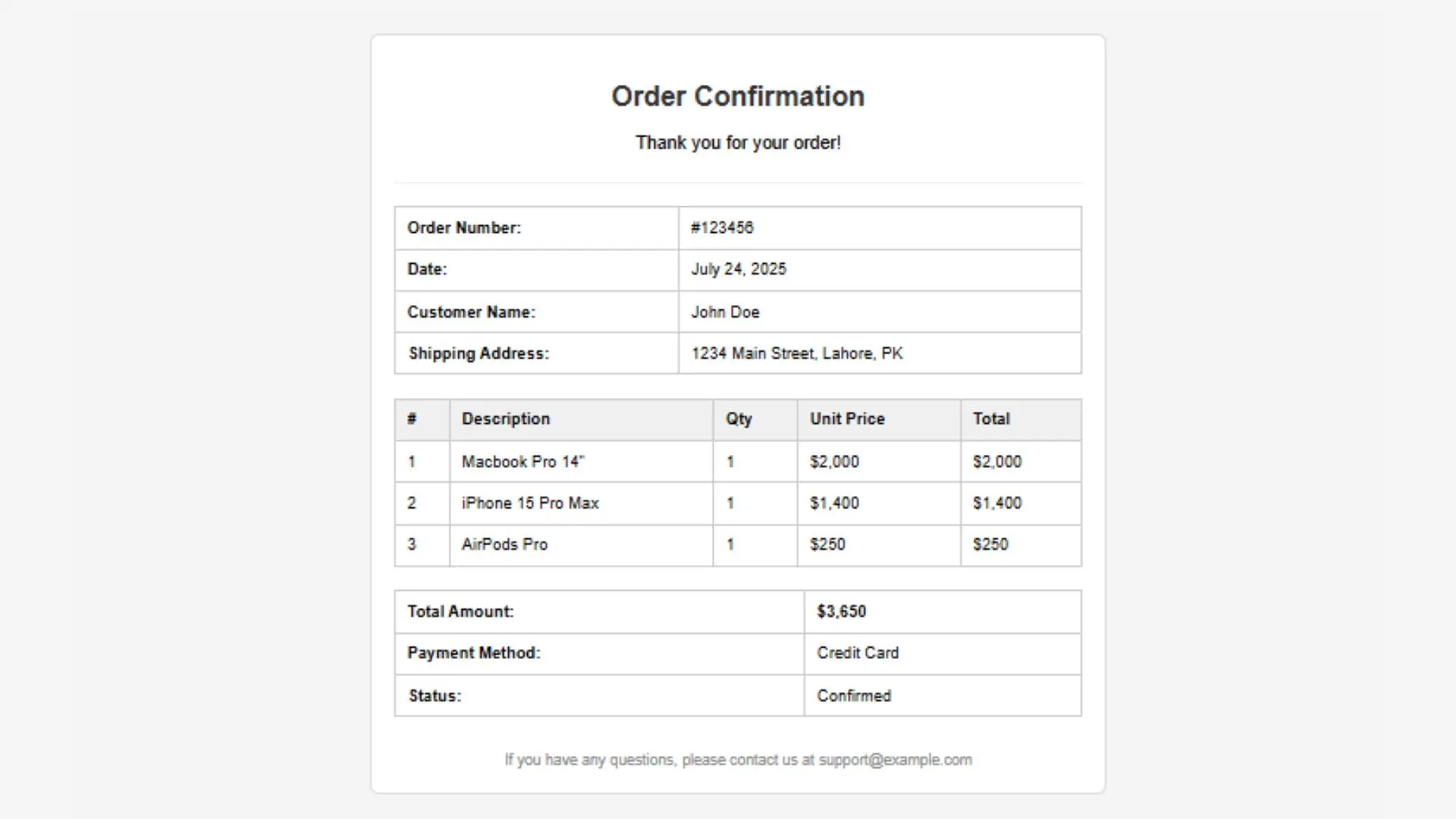Click the Confirmed status value
This screenshot has height=819, width=1456.
click(854, 695)
